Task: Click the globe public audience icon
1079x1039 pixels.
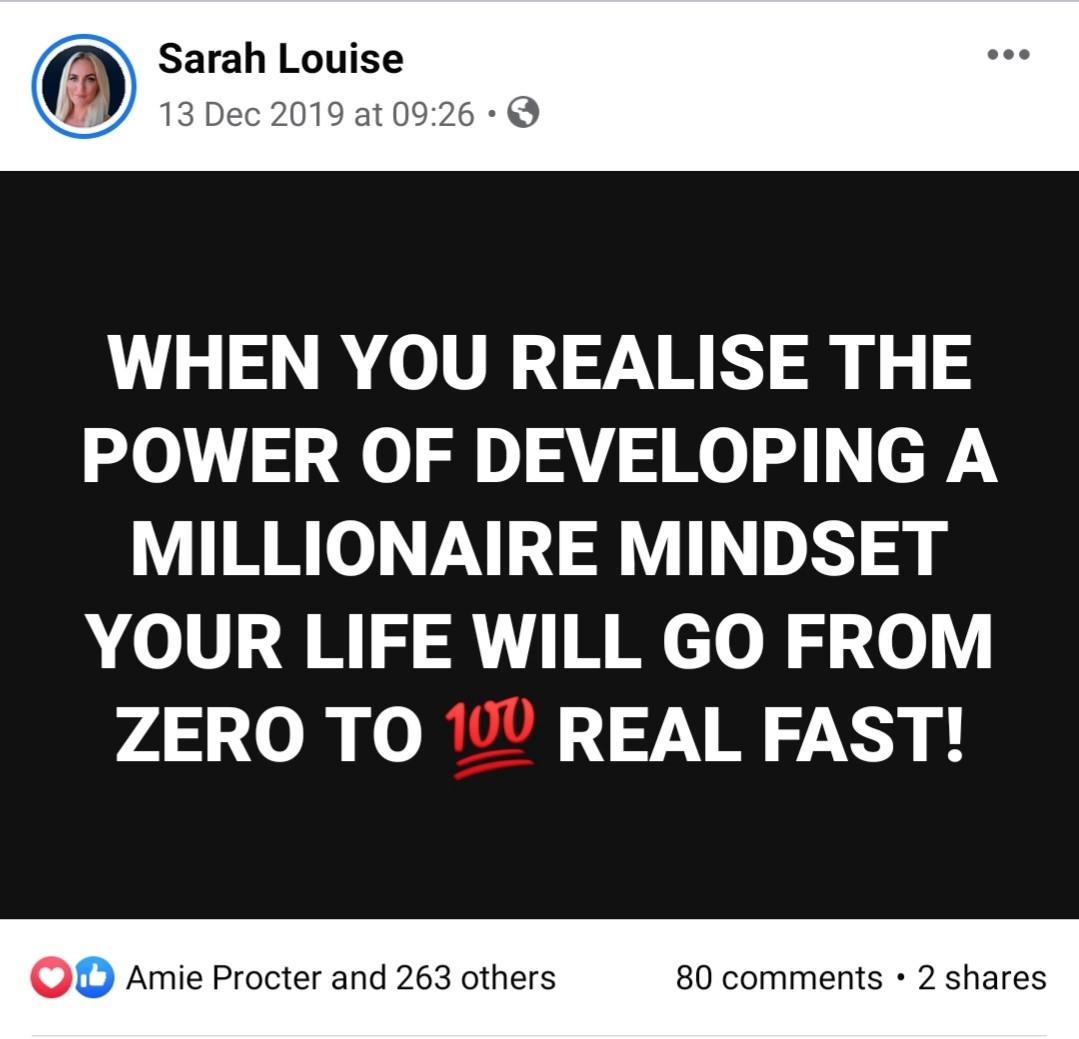Action: click(x=523, y=113)
